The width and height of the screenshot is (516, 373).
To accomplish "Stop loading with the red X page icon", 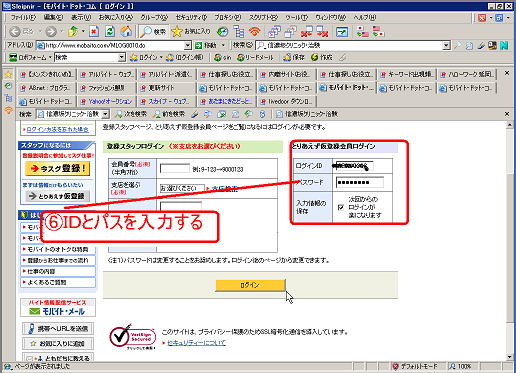I will 94,32.
